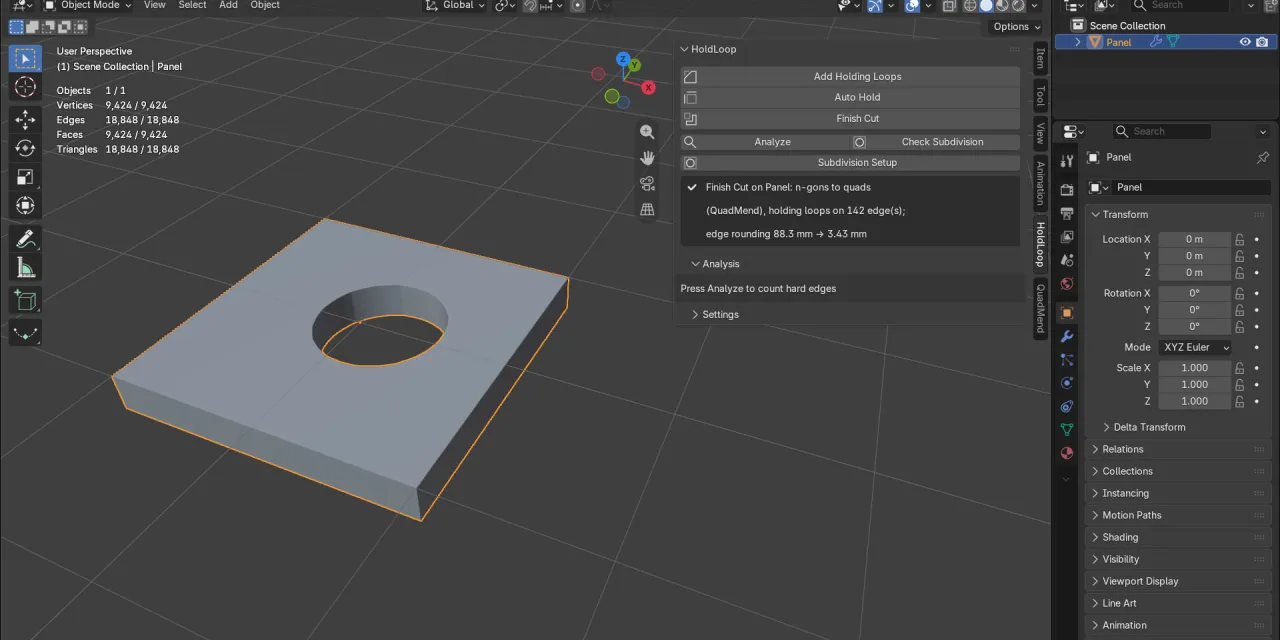Toggle X-ray display in viewport header

pyautogui.click(x=949, y=6)
